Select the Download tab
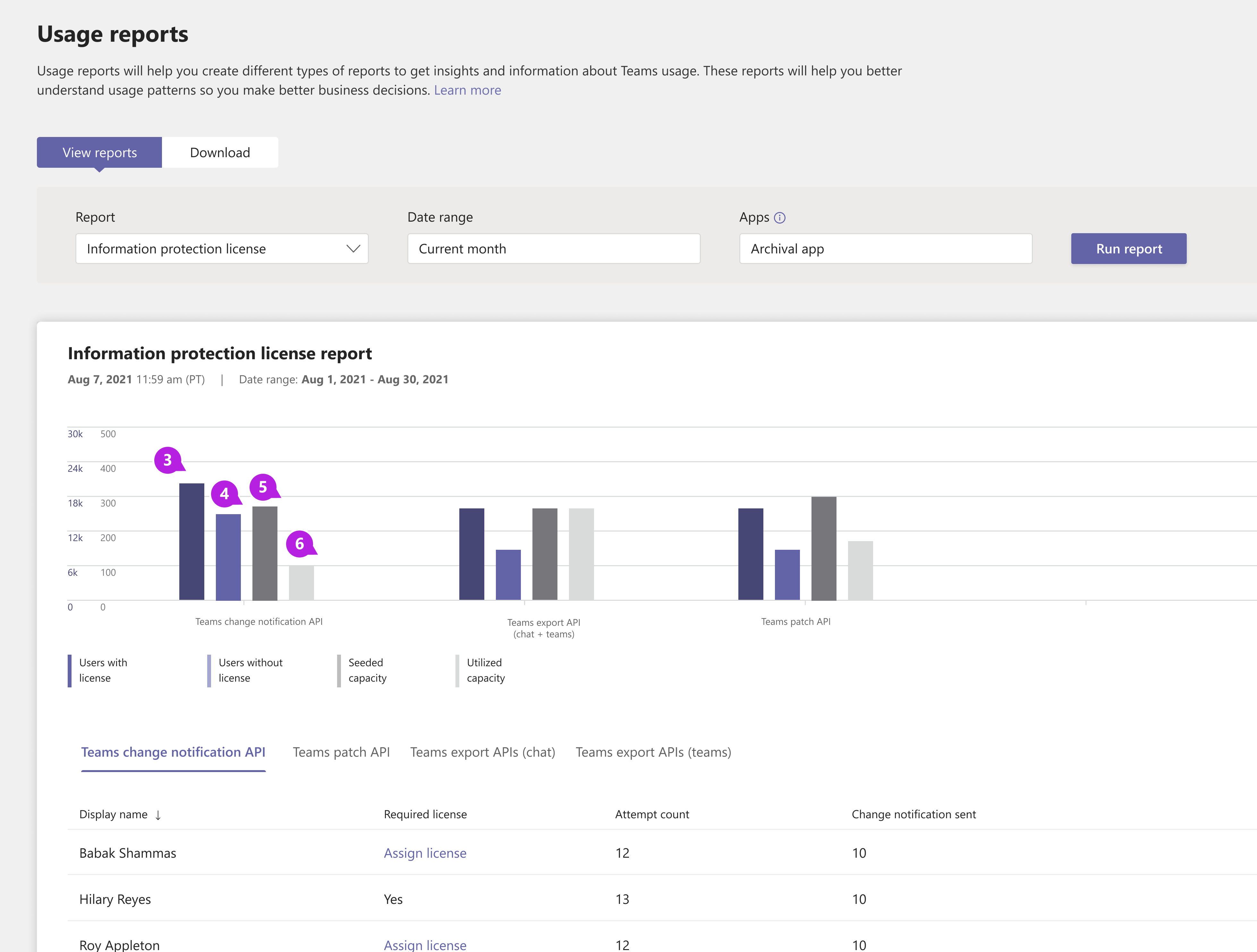This screenshot has width=1257, height=952. click(x=220, y=152)
